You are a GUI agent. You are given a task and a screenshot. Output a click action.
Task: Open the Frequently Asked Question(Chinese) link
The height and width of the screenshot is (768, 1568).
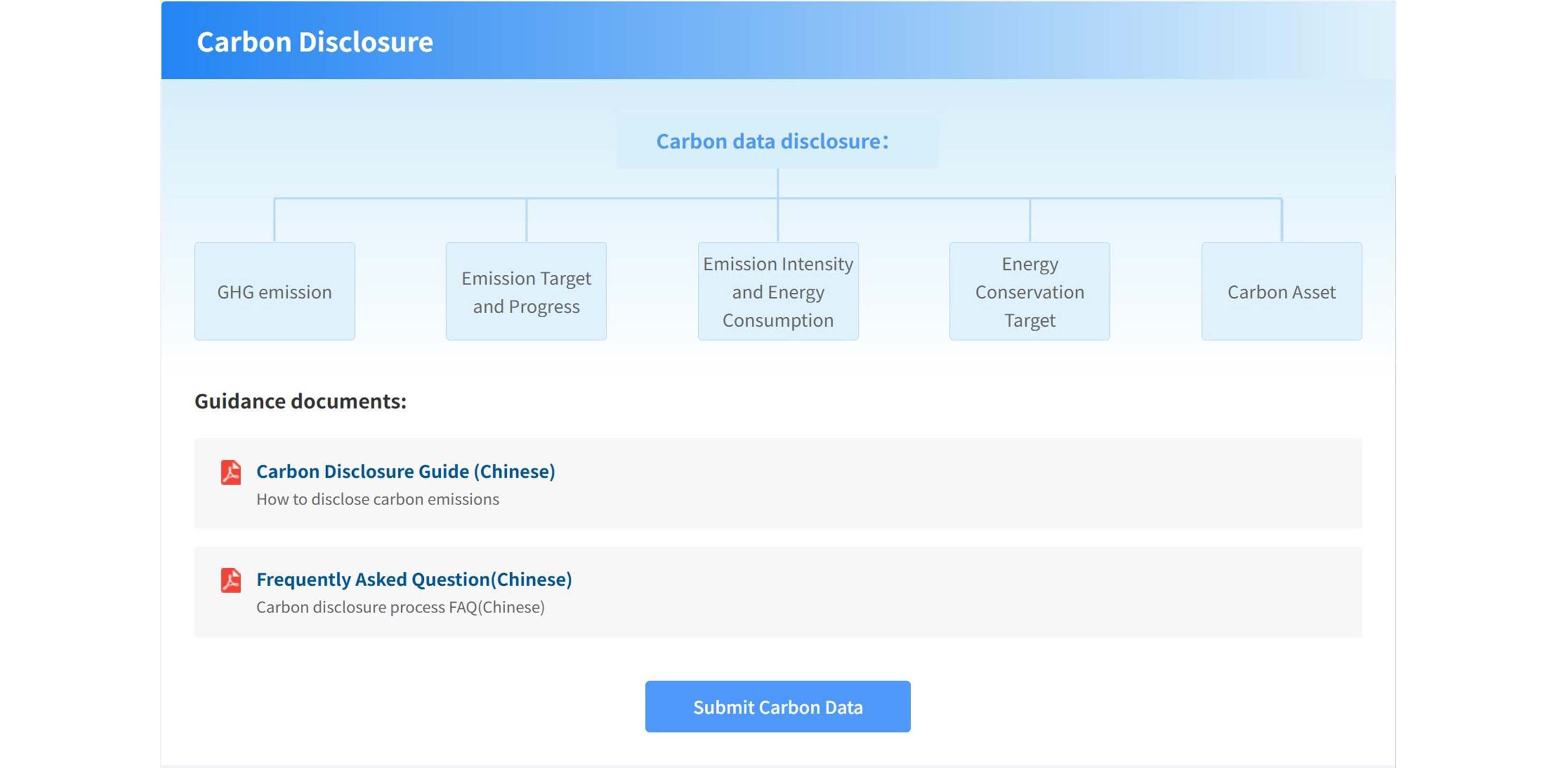[x=414, y=579]
